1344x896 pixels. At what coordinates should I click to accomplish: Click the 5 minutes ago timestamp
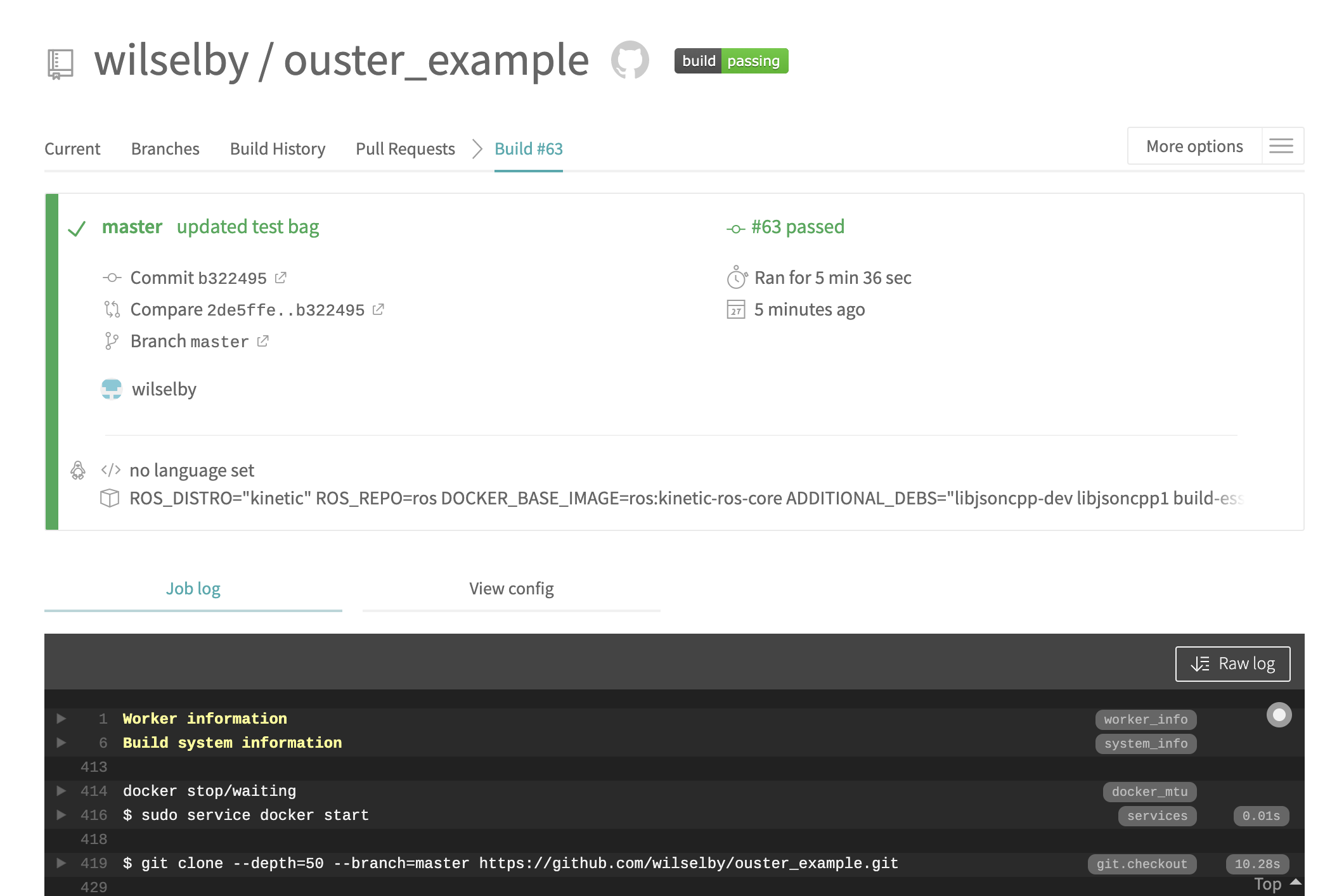tap(810, 309)
